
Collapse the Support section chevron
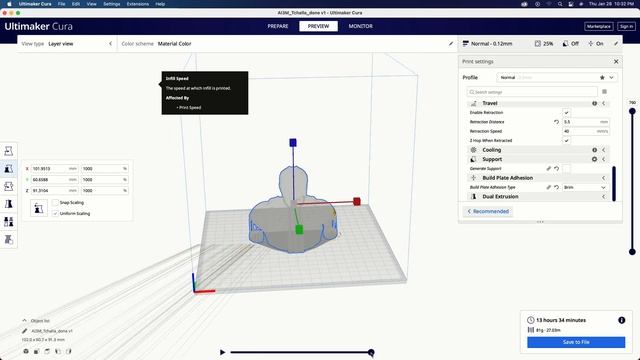603,159
